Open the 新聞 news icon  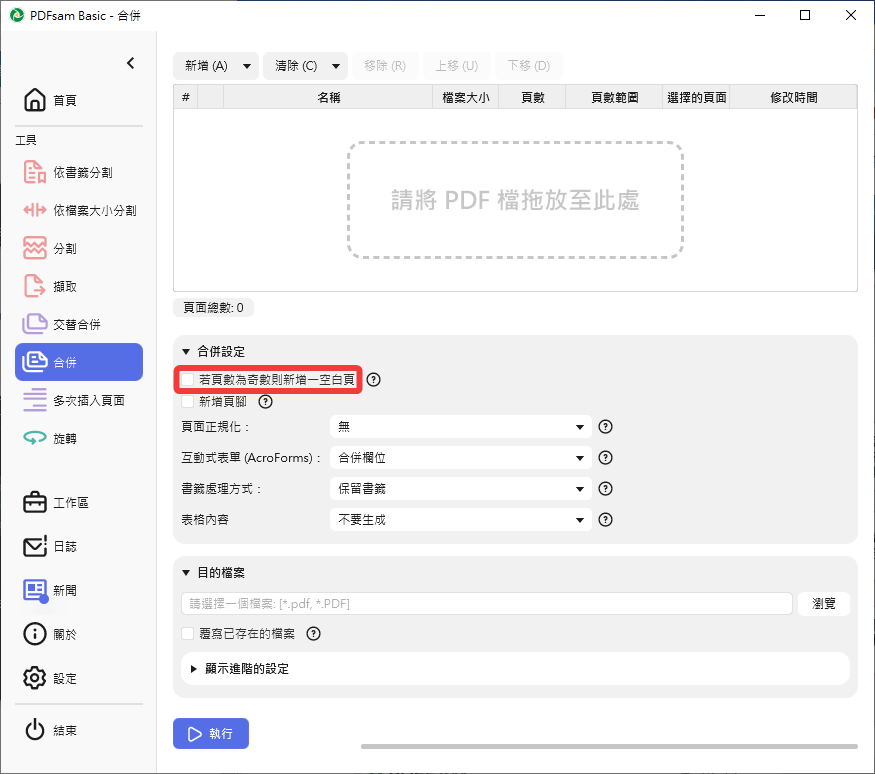pos(35,590)
